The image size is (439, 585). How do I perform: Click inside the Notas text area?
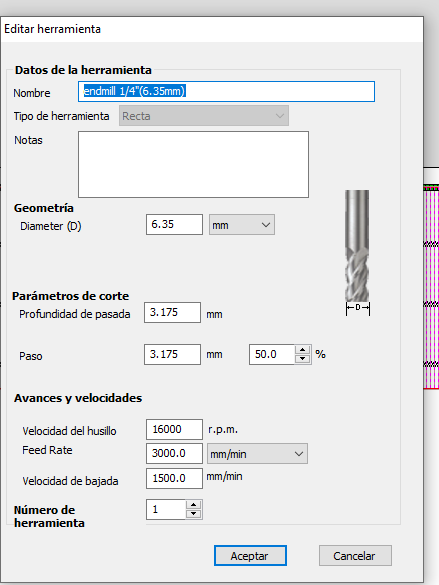[x=193, y=164]
